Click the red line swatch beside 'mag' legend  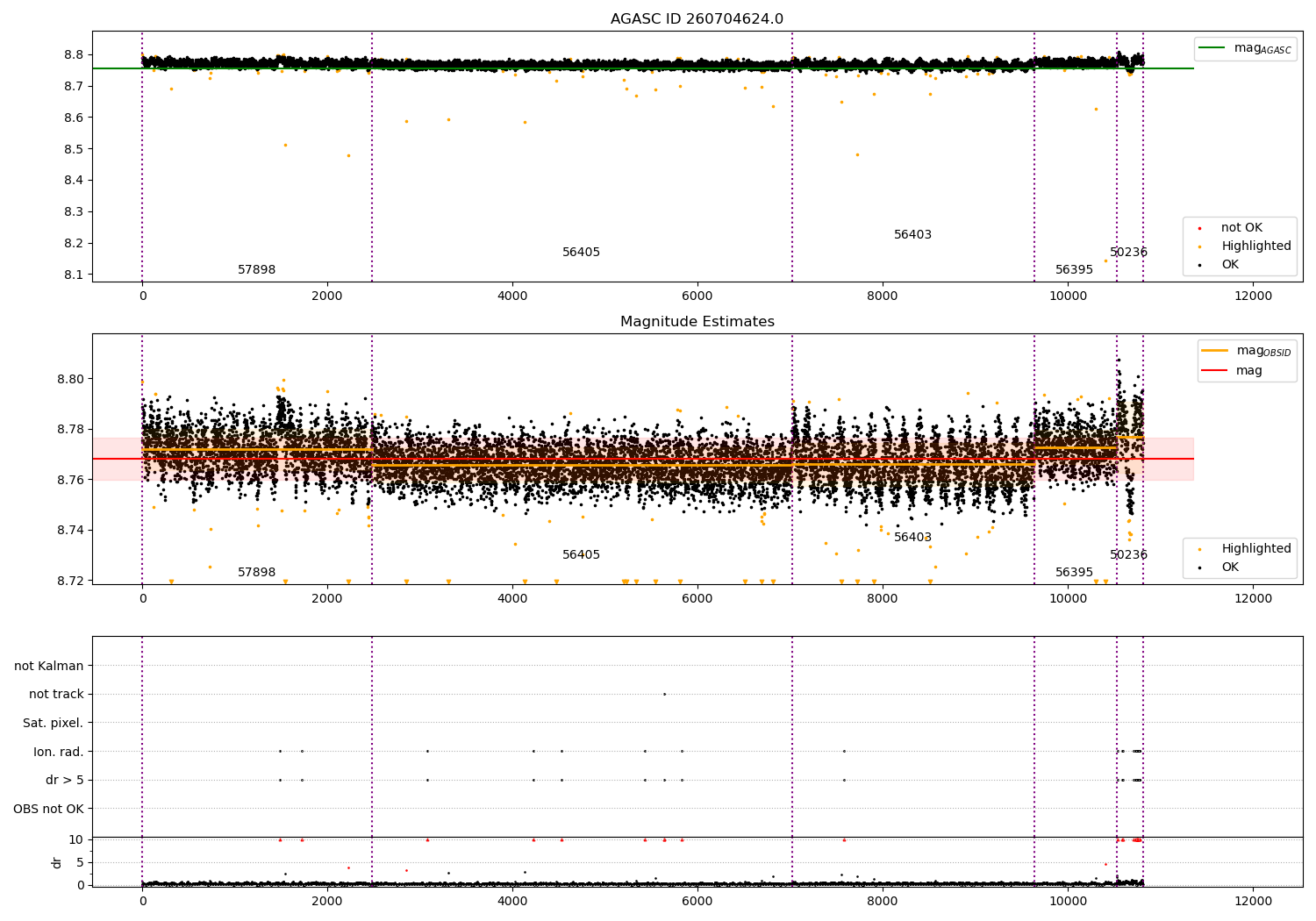click(x=1214, y=370)
